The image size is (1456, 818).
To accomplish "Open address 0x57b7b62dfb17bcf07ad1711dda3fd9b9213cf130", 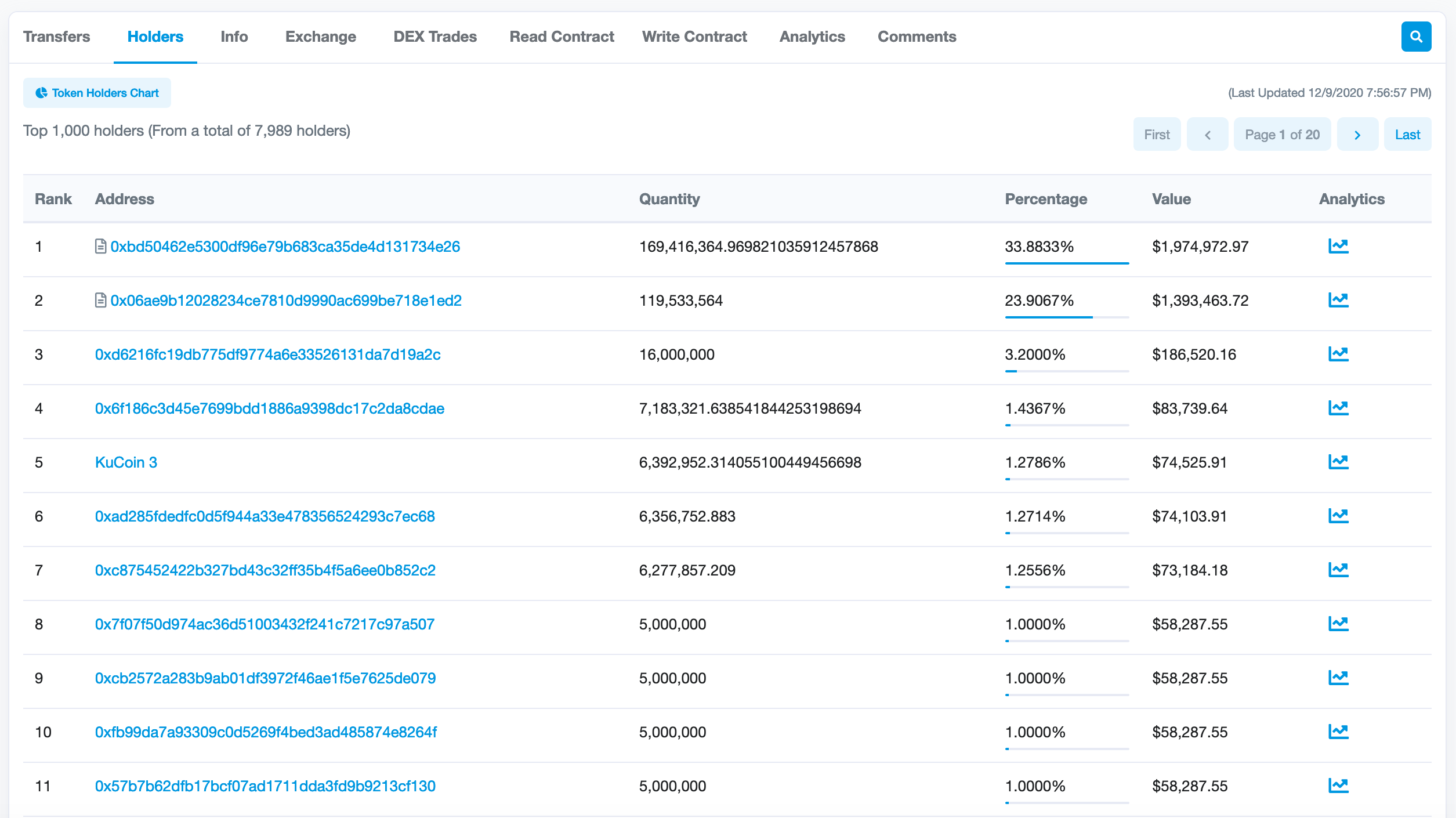I will point(265,786).
